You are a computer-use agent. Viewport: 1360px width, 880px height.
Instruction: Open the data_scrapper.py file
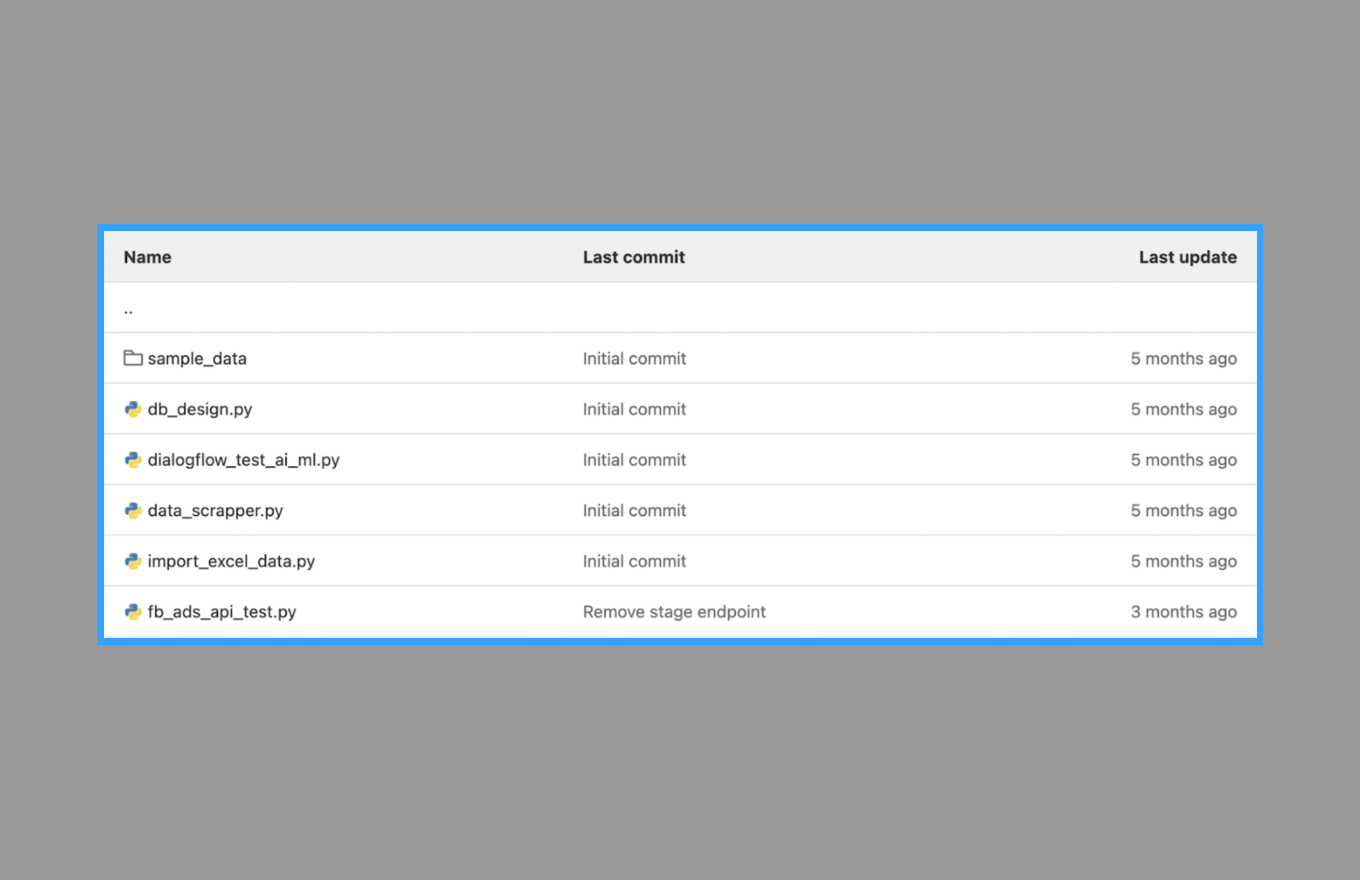tap(215, 510)
